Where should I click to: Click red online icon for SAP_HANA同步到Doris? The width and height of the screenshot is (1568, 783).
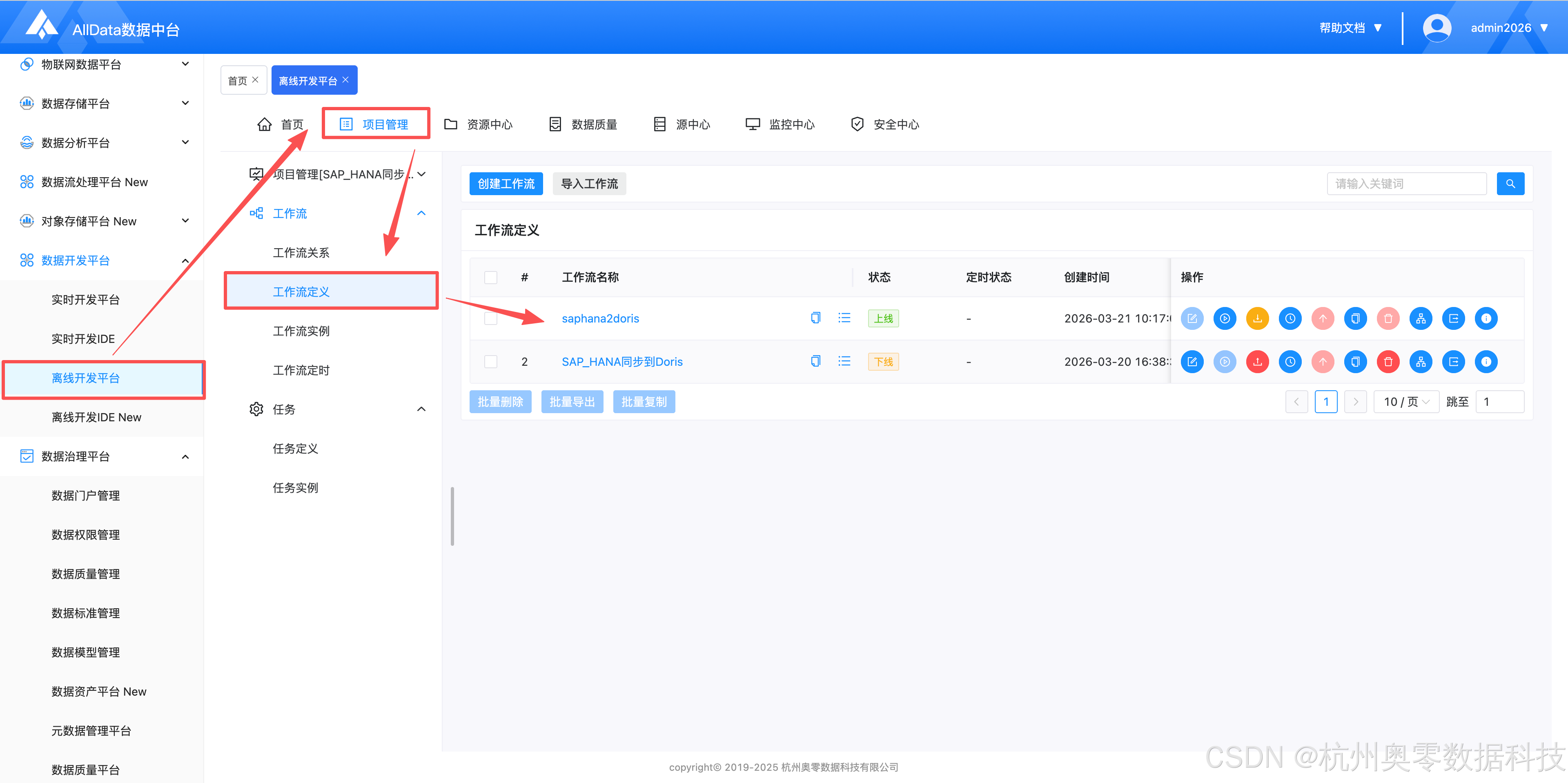(x=1258, y=361)
